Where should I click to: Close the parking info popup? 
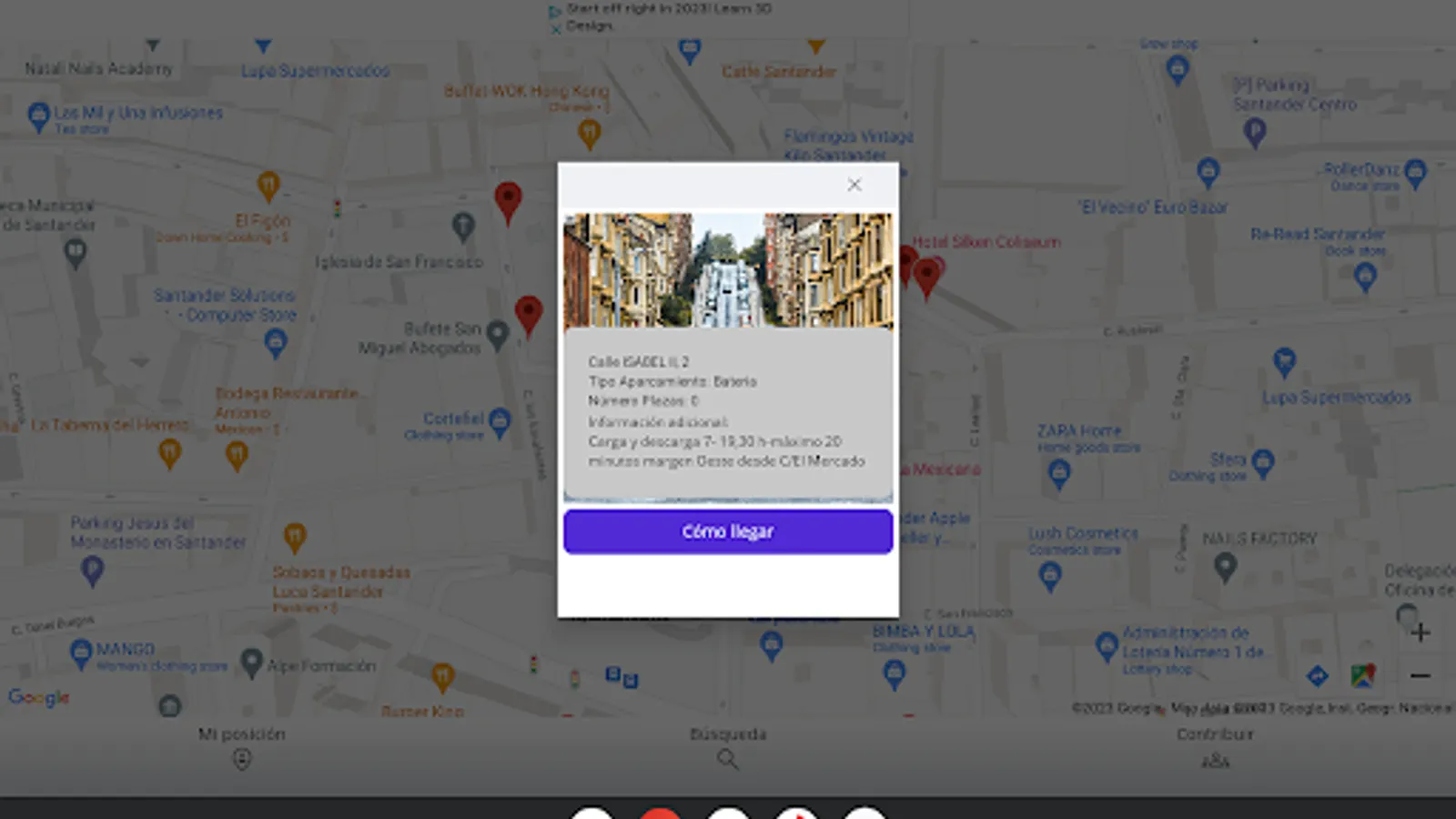pos(854,185)
